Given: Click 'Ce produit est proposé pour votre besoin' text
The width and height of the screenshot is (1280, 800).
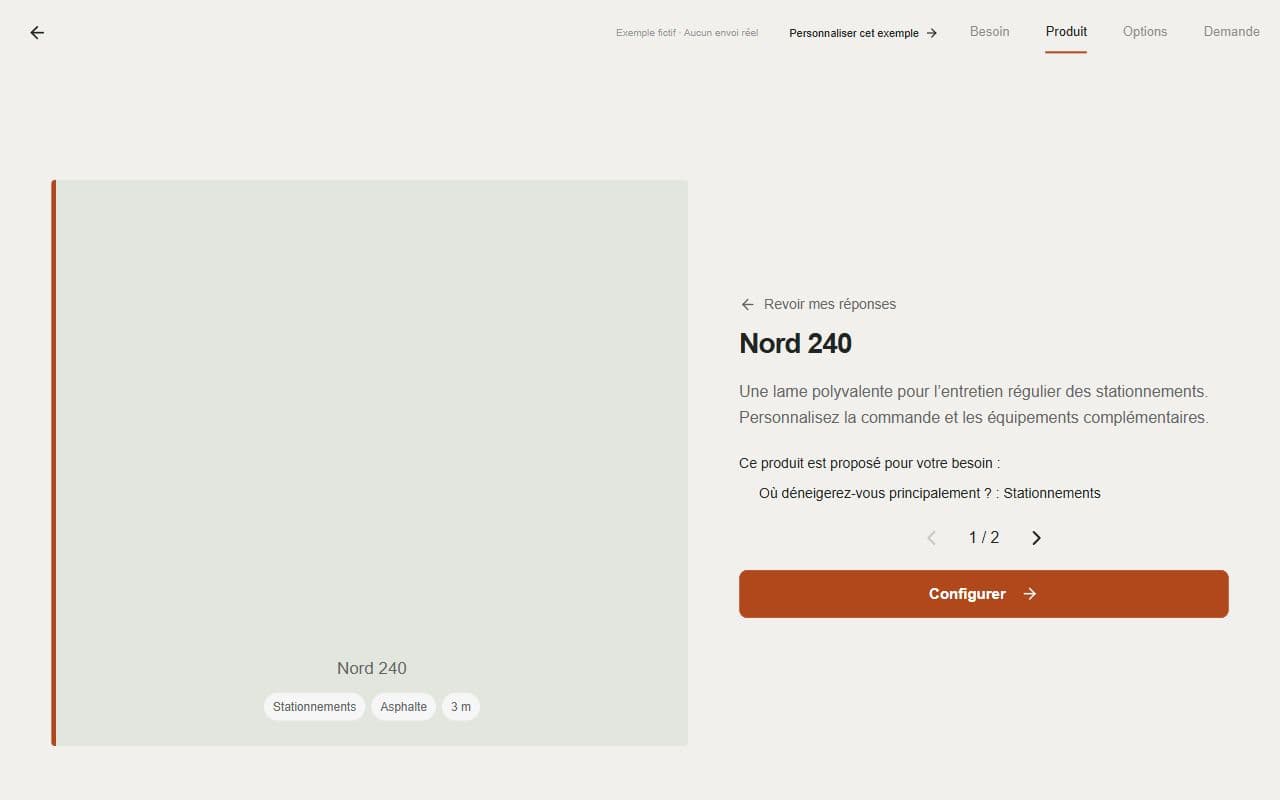Looking at the screenshot, I should [870, 463].
